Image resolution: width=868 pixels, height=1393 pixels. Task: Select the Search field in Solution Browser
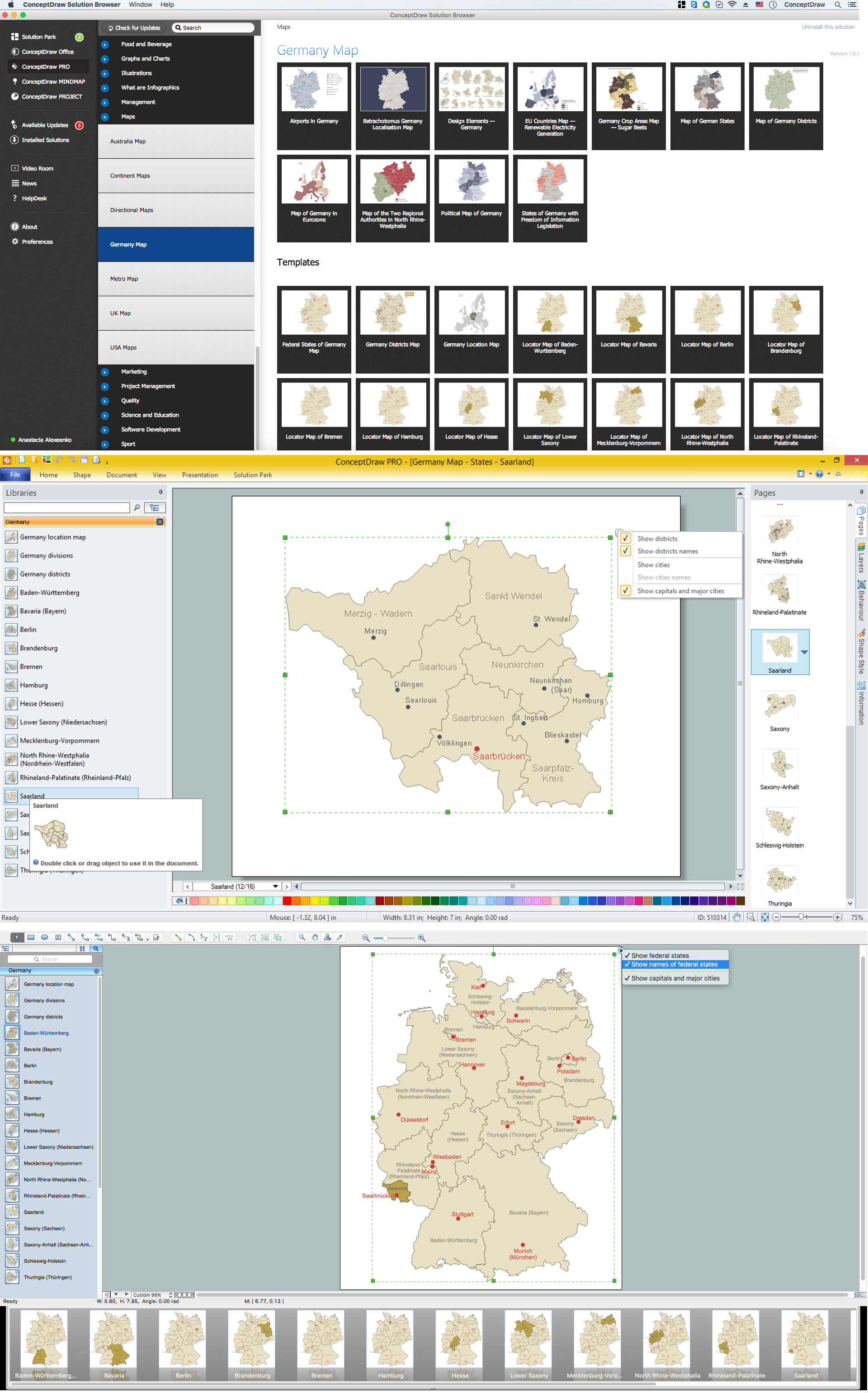pyautogui.click(x=214, y=28)
